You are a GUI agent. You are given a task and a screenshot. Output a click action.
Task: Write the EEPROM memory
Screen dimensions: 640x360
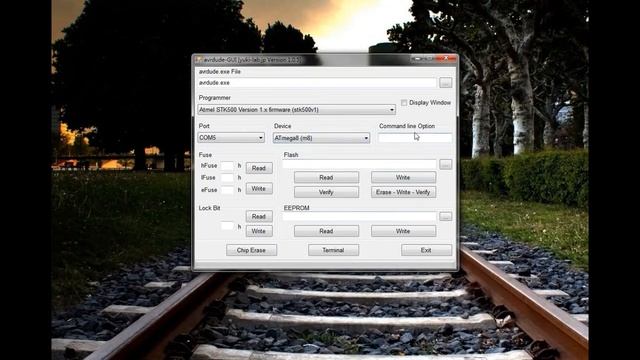(403, 231)
